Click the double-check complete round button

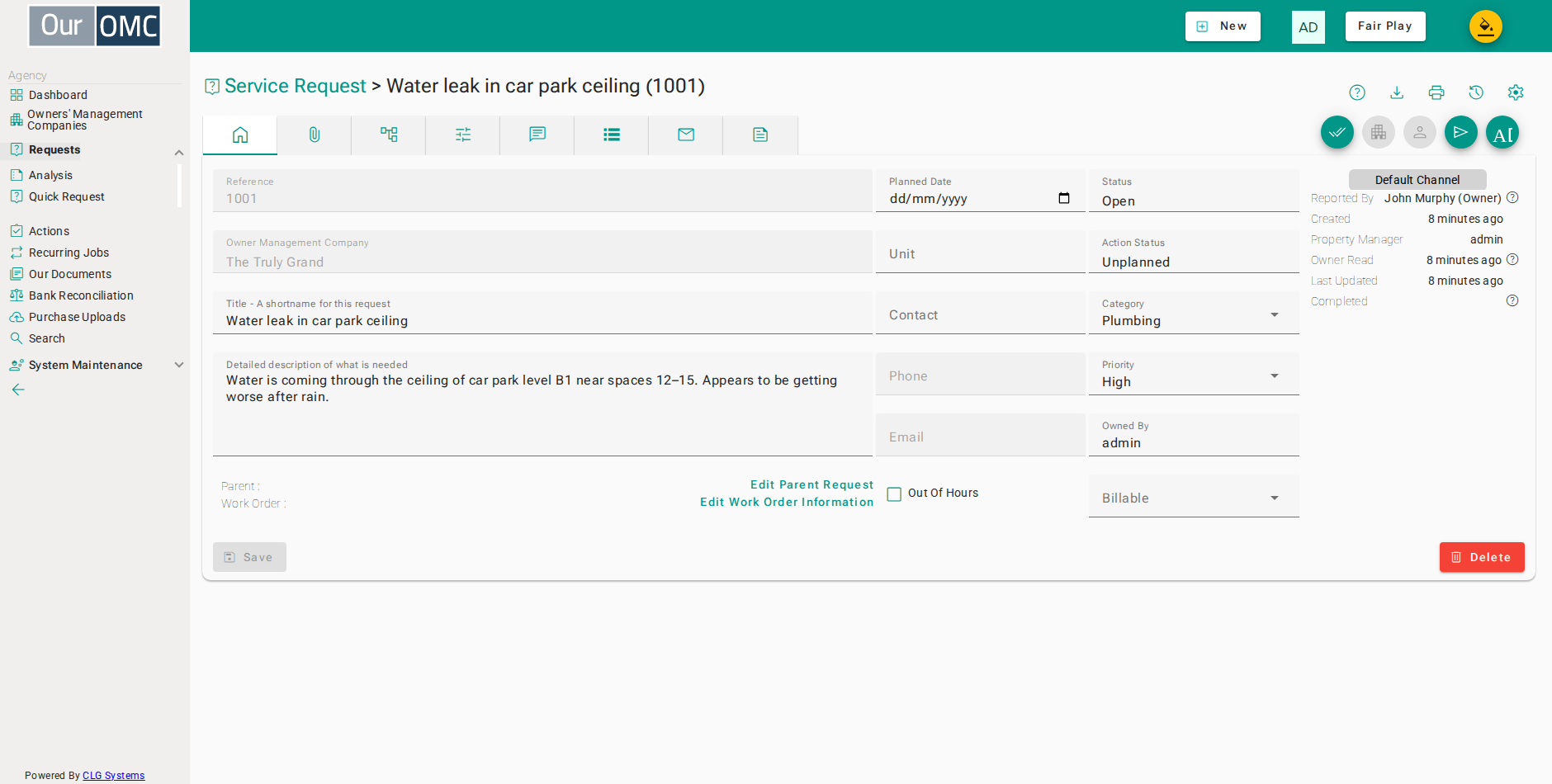tap(1337, 132)
